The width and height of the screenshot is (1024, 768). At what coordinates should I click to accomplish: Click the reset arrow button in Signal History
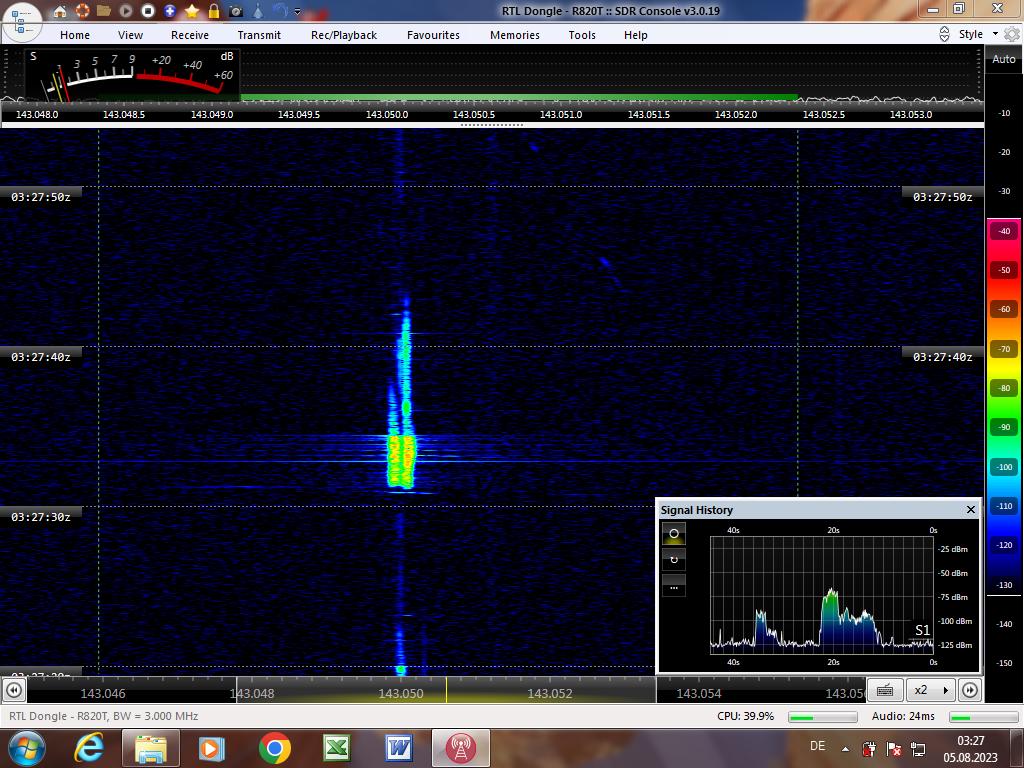point(674,560)
